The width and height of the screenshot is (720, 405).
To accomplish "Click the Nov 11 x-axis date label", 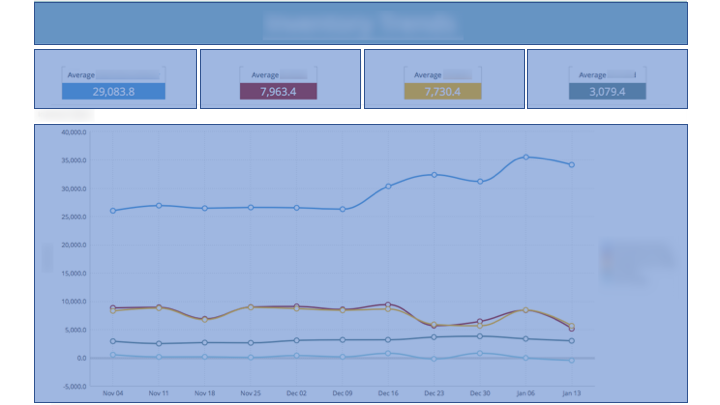I will (159, 394).
